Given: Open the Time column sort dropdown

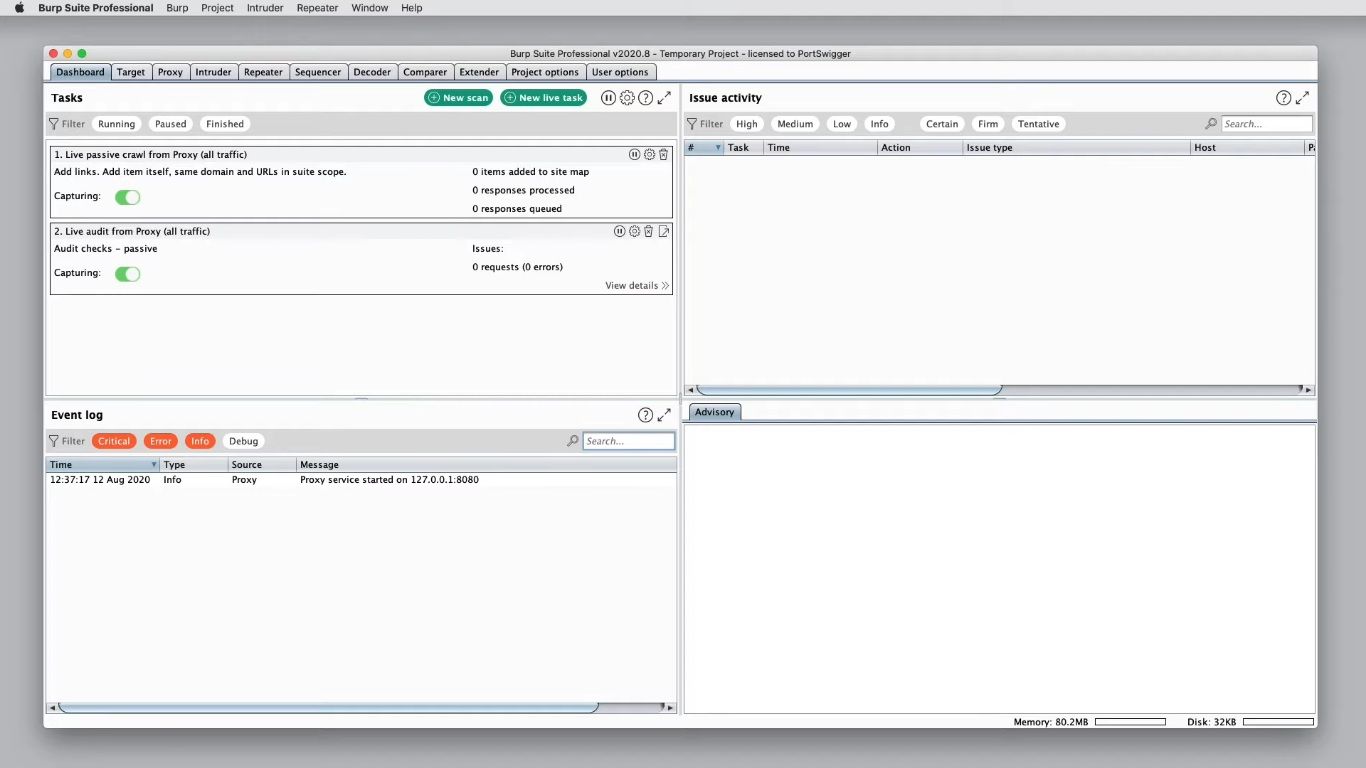Looking at the screenshot, I should [x=153, y=464].
